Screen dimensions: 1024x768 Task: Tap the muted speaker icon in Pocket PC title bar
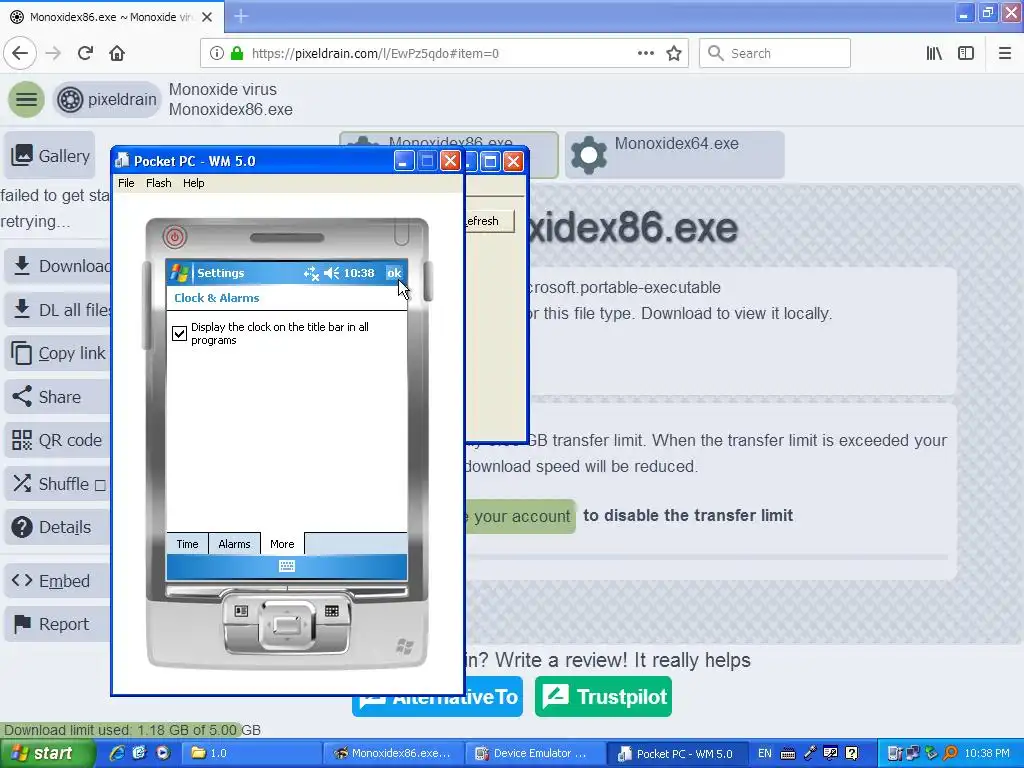click(332, 273)
